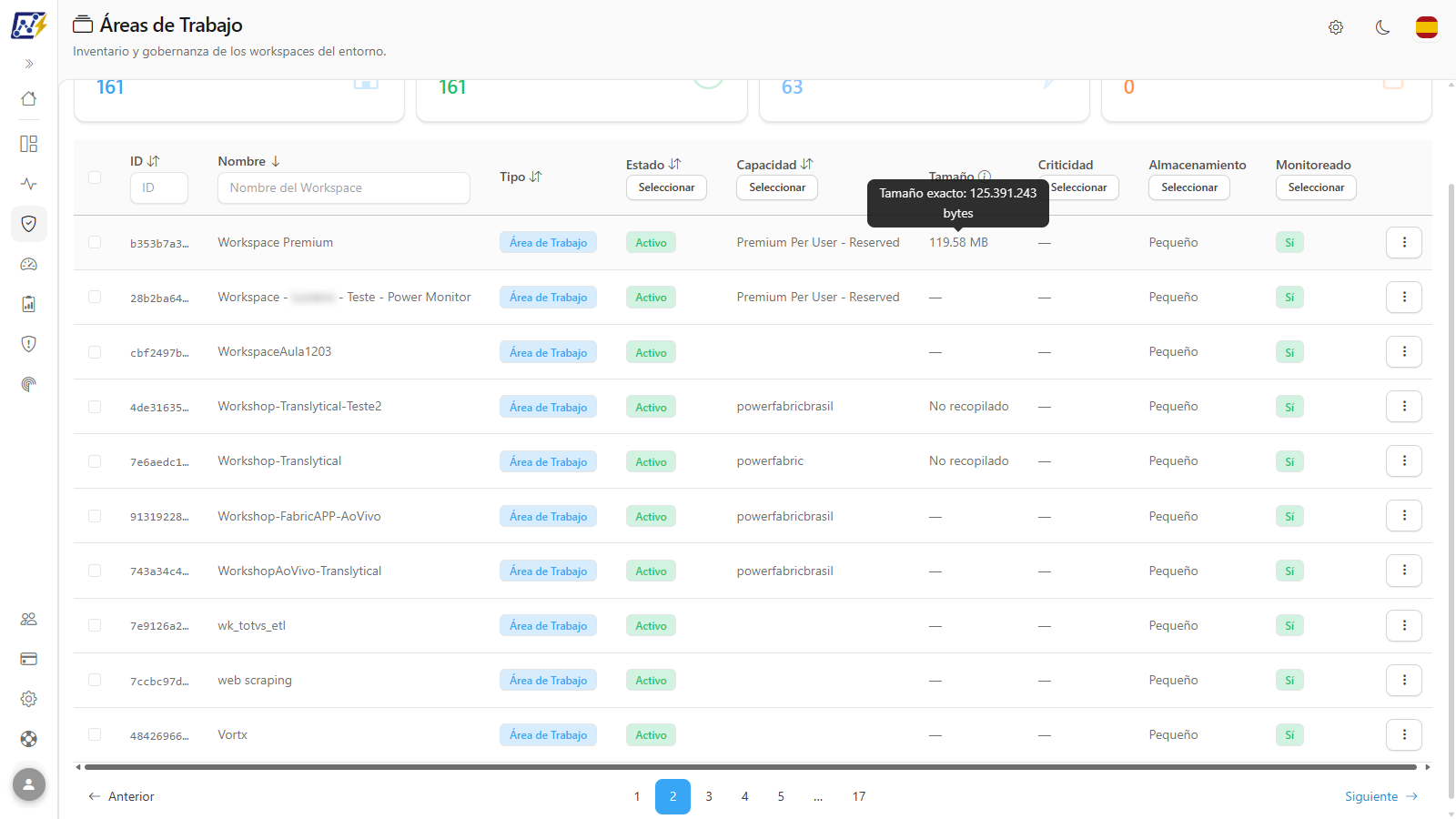
Task: Change language via the Spanish flag icon
Action: 1427,27
